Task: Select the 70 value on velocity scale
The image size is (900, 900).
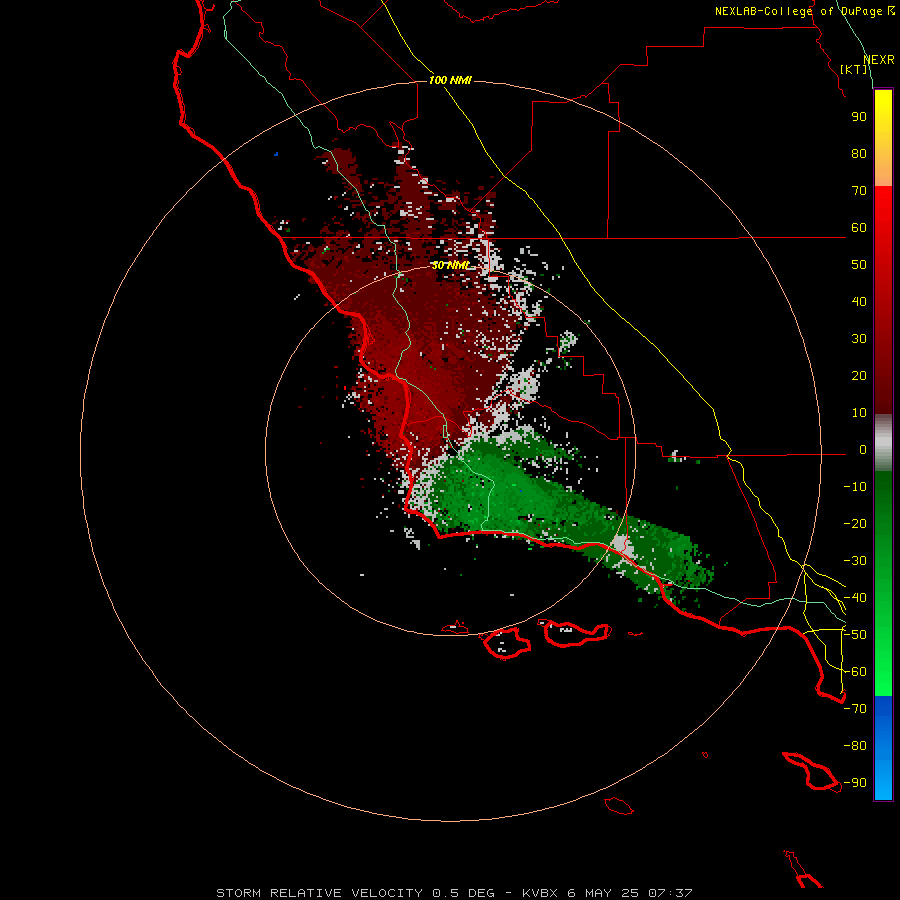Action: tap(859, 191)
